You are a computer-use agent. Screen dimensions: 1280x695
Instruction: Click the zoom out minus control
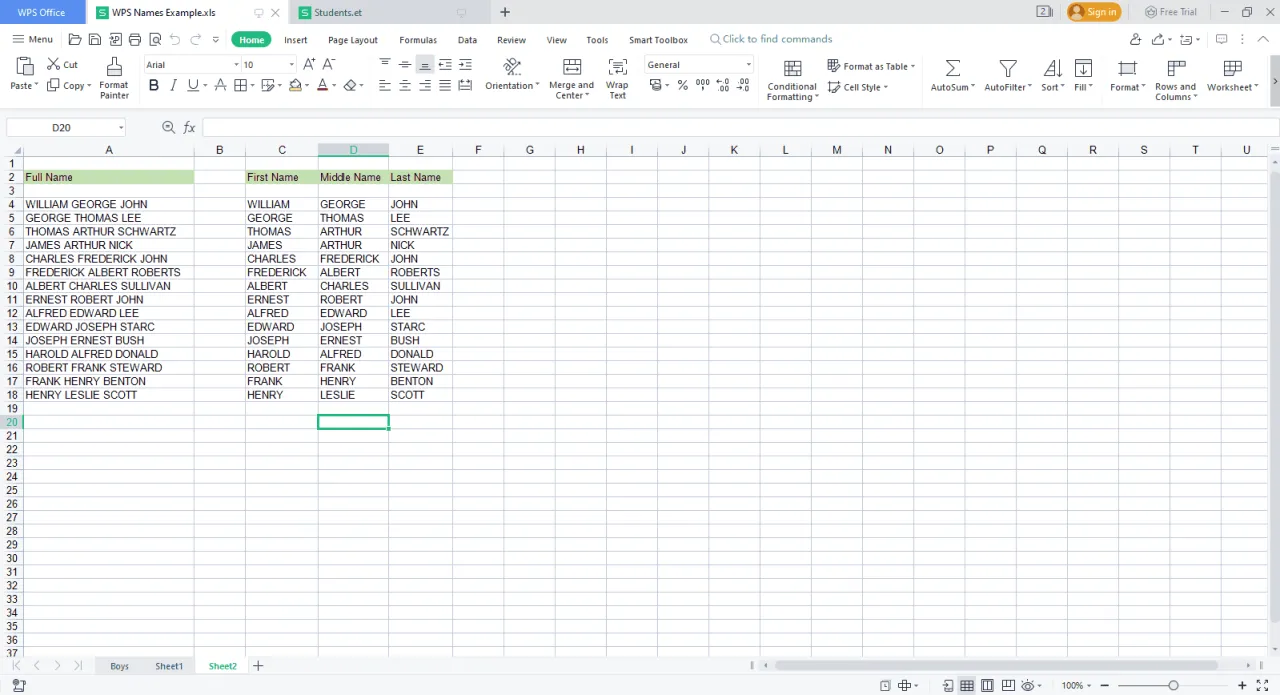[x=1104, y=685]
